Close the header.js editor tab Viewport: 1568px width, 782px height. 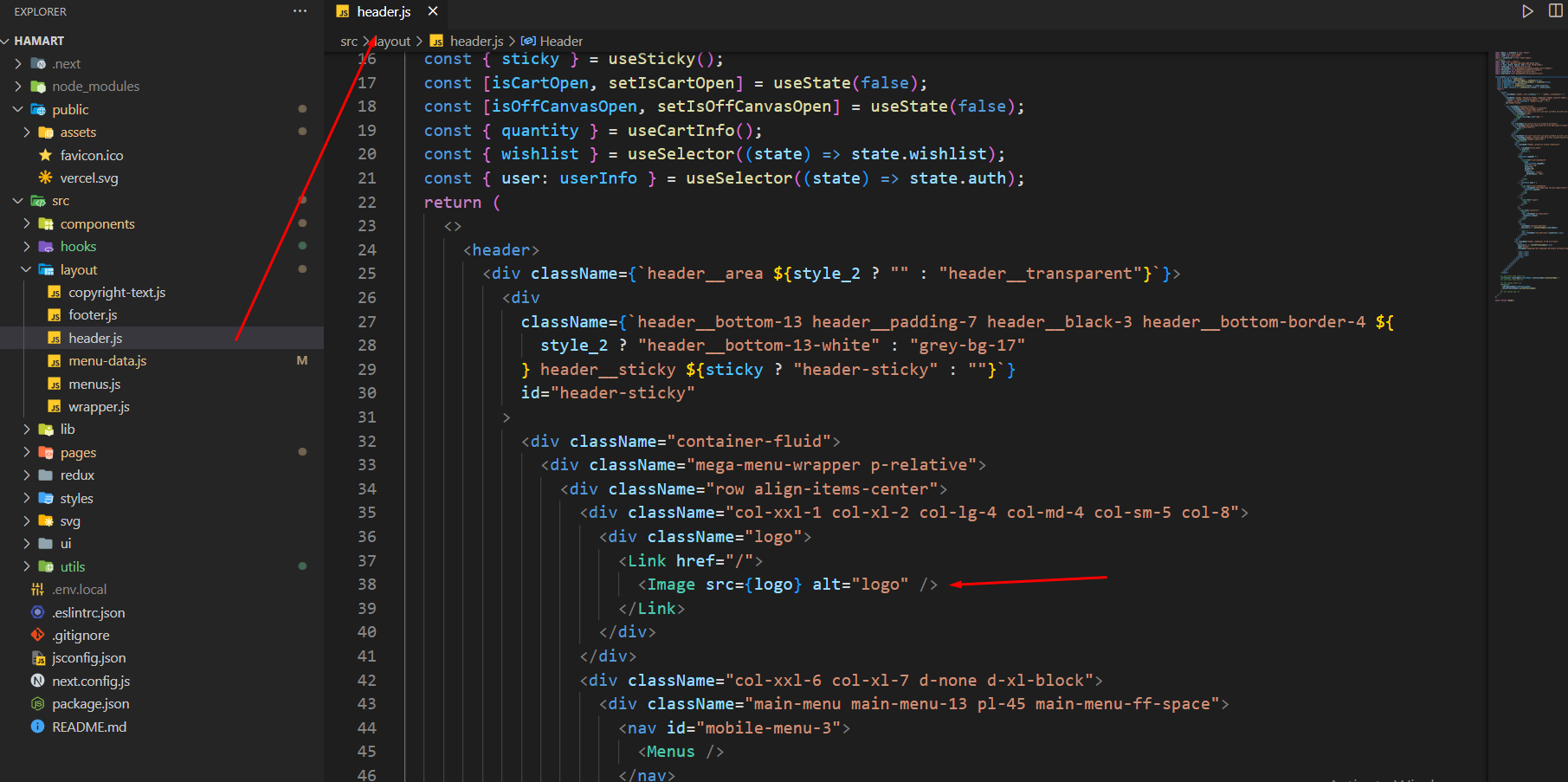click(x=433, y=11)
